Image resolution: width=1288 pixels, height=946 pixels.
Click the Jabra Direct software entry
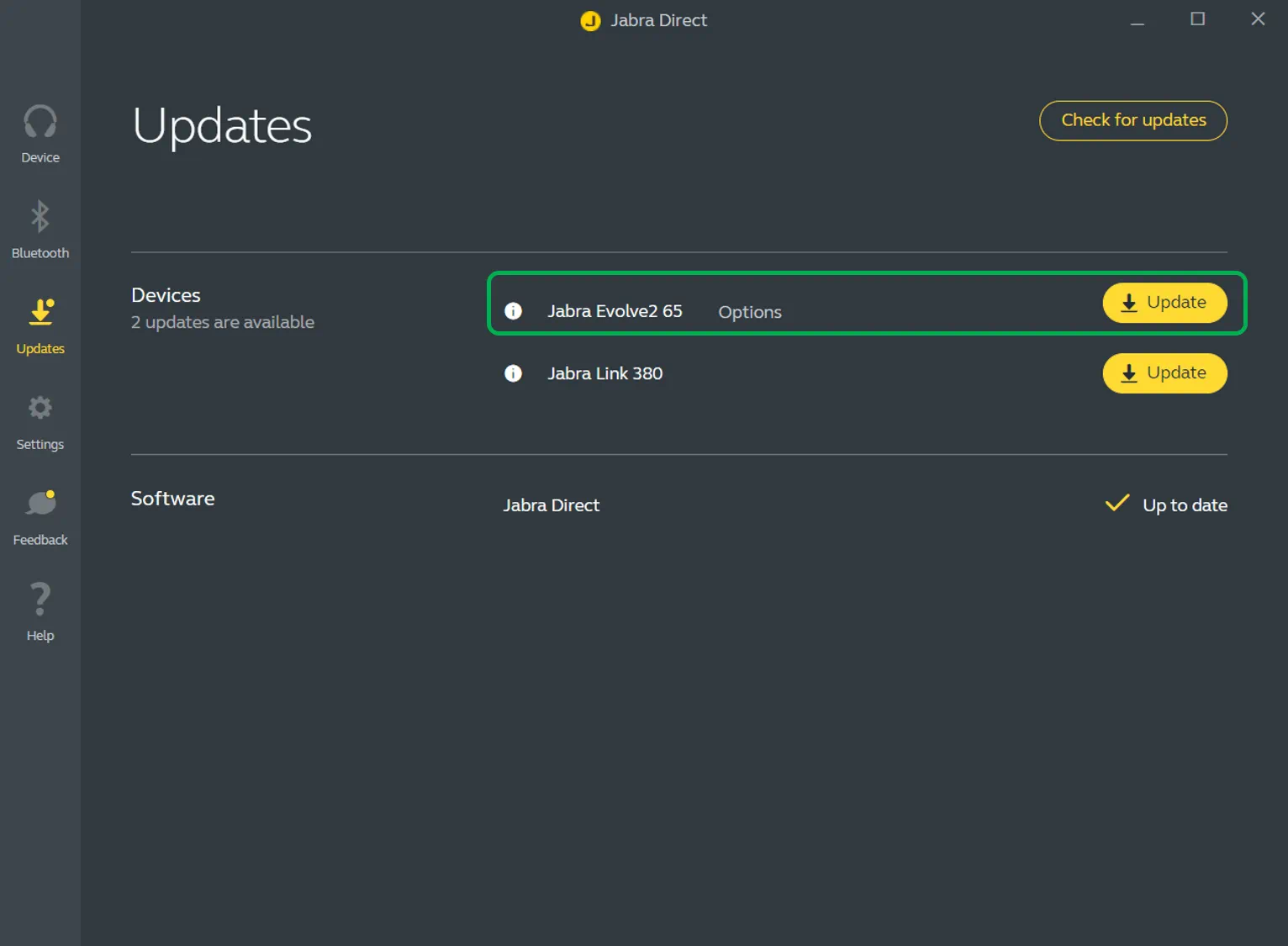coord(551,505)
